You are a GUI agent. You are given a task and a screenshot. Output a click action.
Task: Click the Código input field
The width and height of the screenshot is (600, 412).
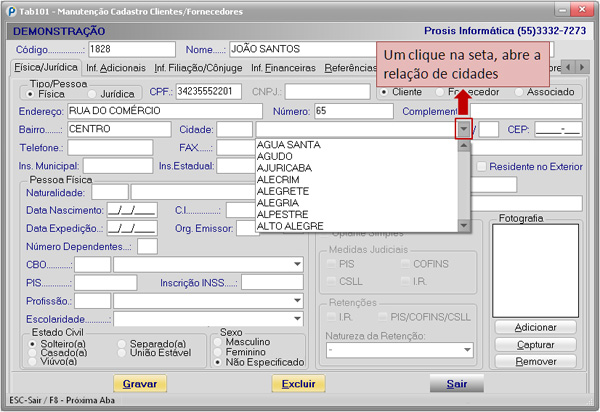point(132,49)
